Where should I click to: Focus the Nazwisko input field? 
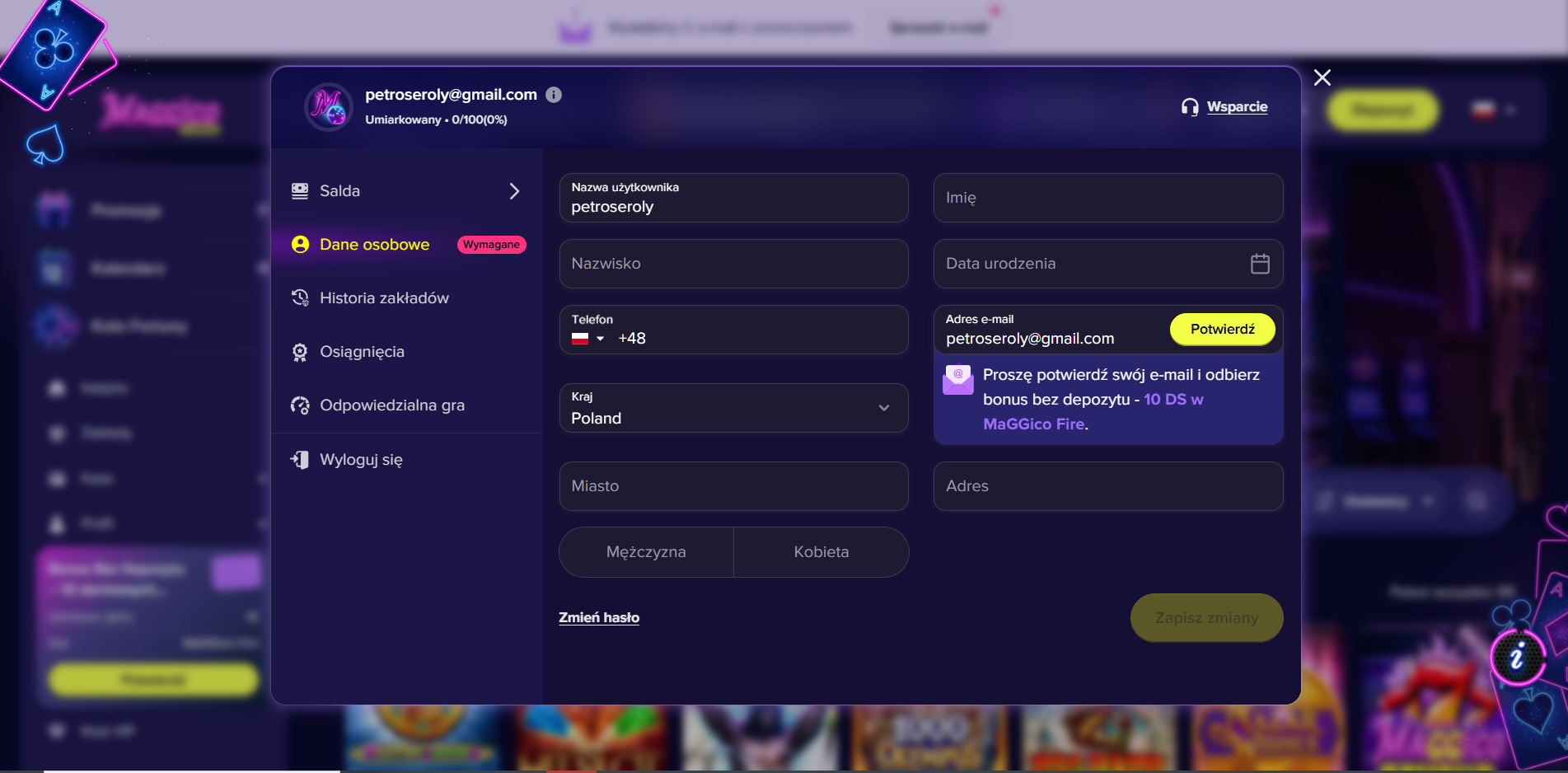pyautogui.click(x=733, y=264)
